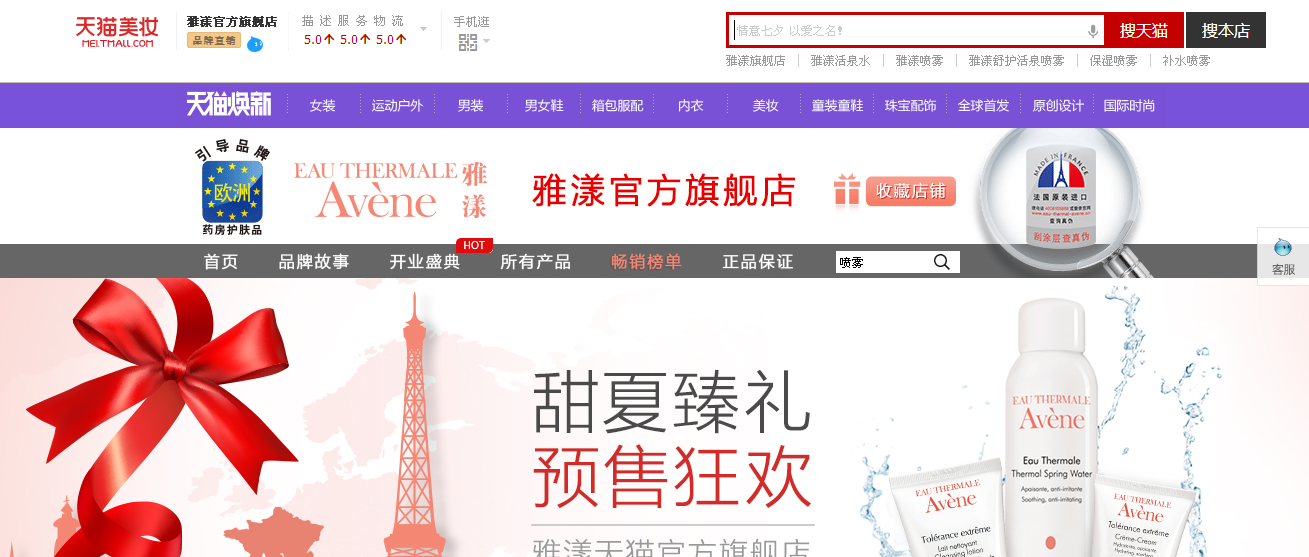Click the in-store search magnifier icon
The height and width of the screenshot is (557, 1309).
tap(942, 262)
